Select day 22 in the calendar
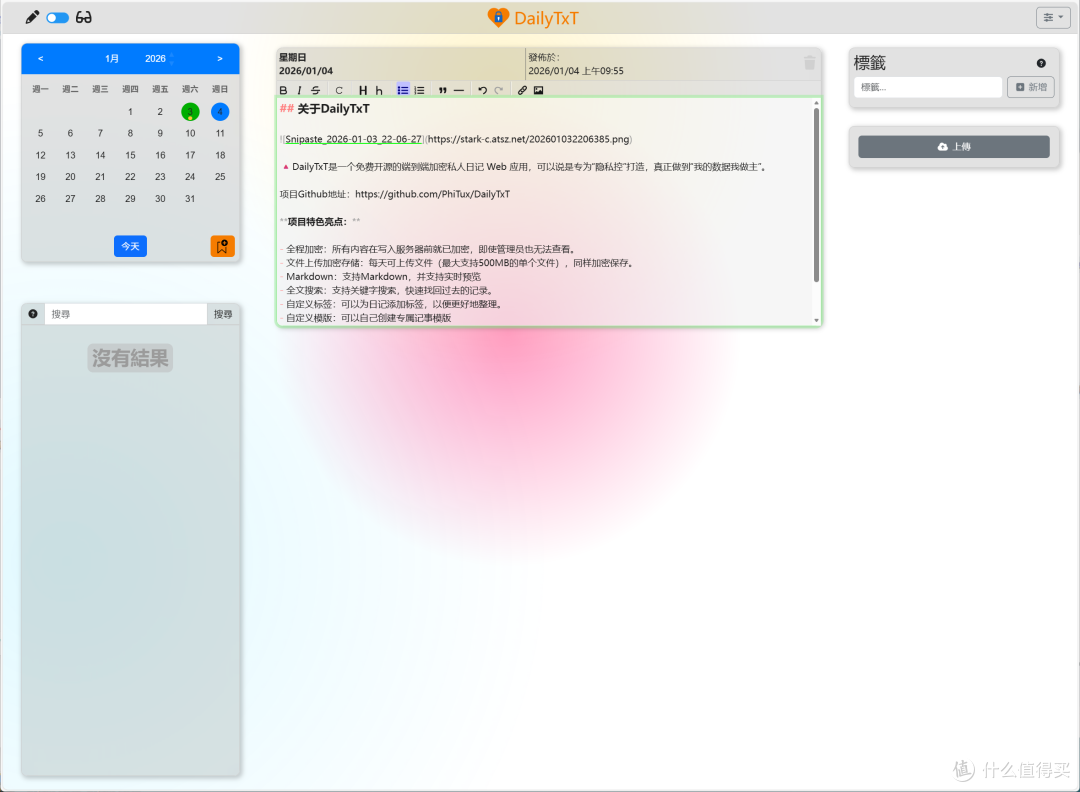The image size is (1080, 792). (130, 177)
